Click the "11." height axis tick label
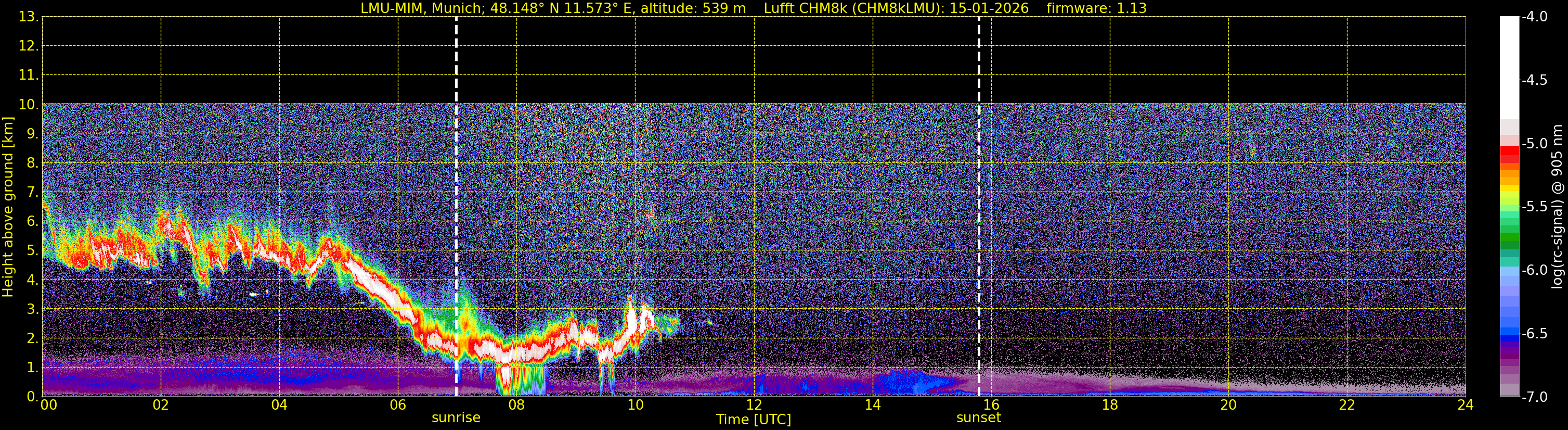The height and width of the screenshot is (430, 1568). point(29,75)
